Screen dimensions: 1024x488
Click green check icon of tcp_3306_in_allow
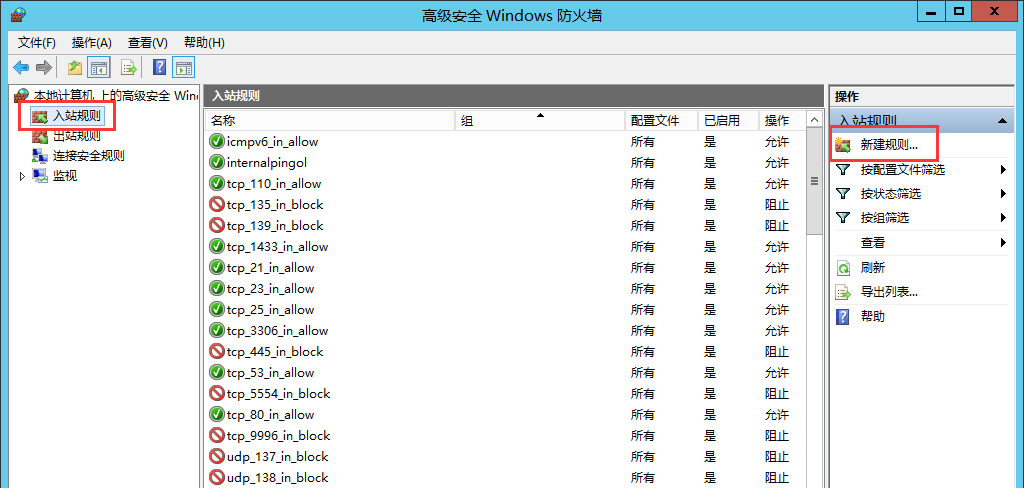217,331
